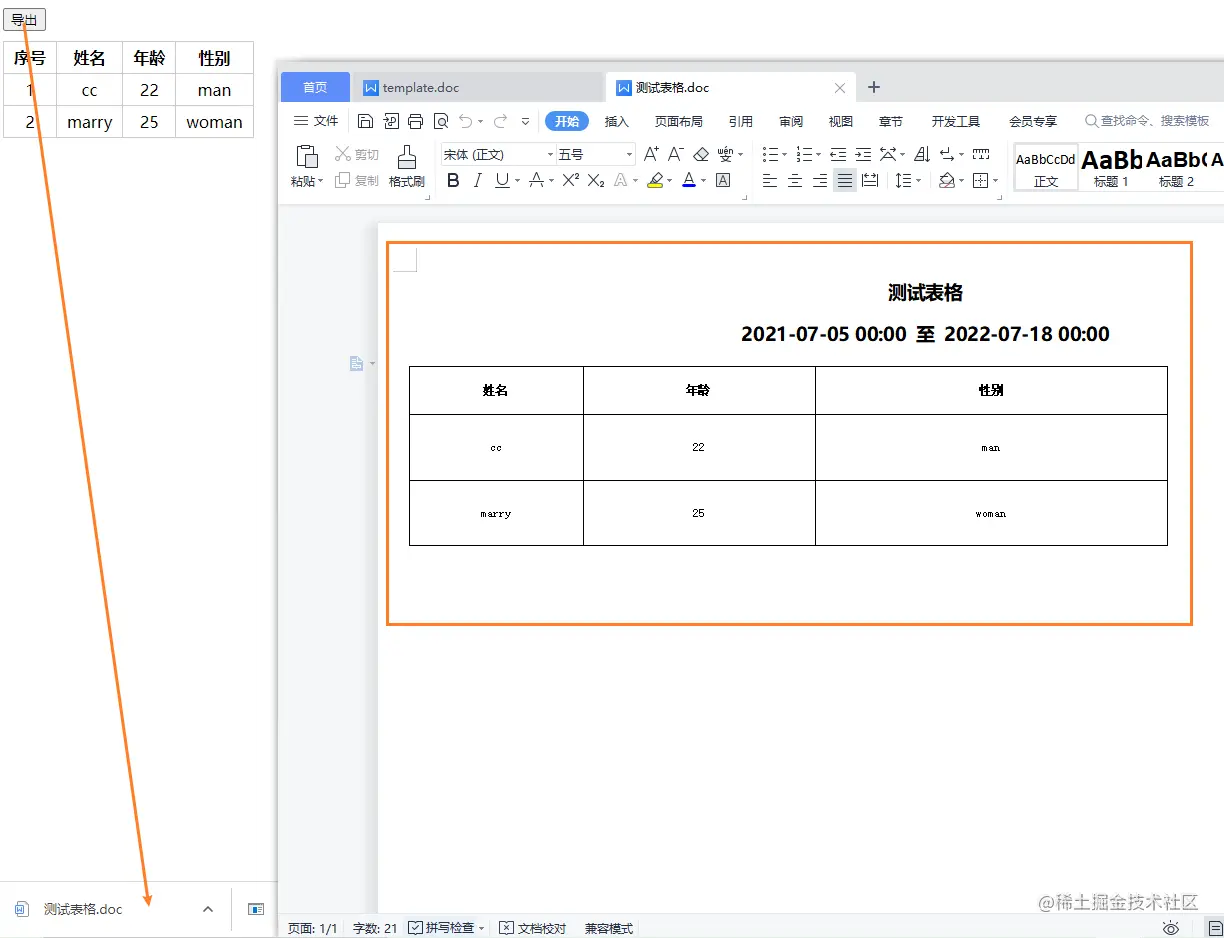Click the text effects outlined A icon
This screenshot has height=938, width=1224.
621,181
